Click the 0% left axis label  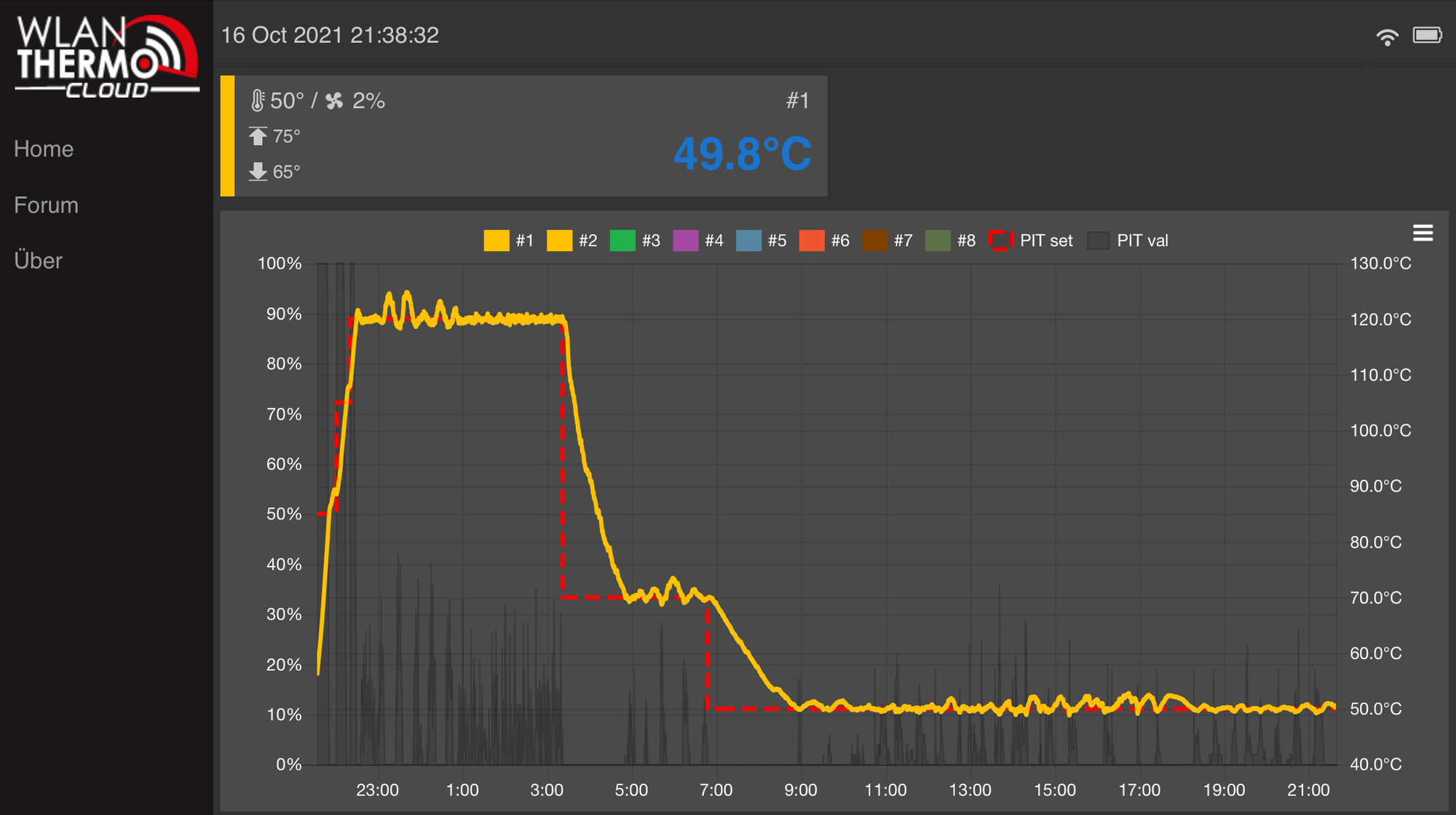289,765
